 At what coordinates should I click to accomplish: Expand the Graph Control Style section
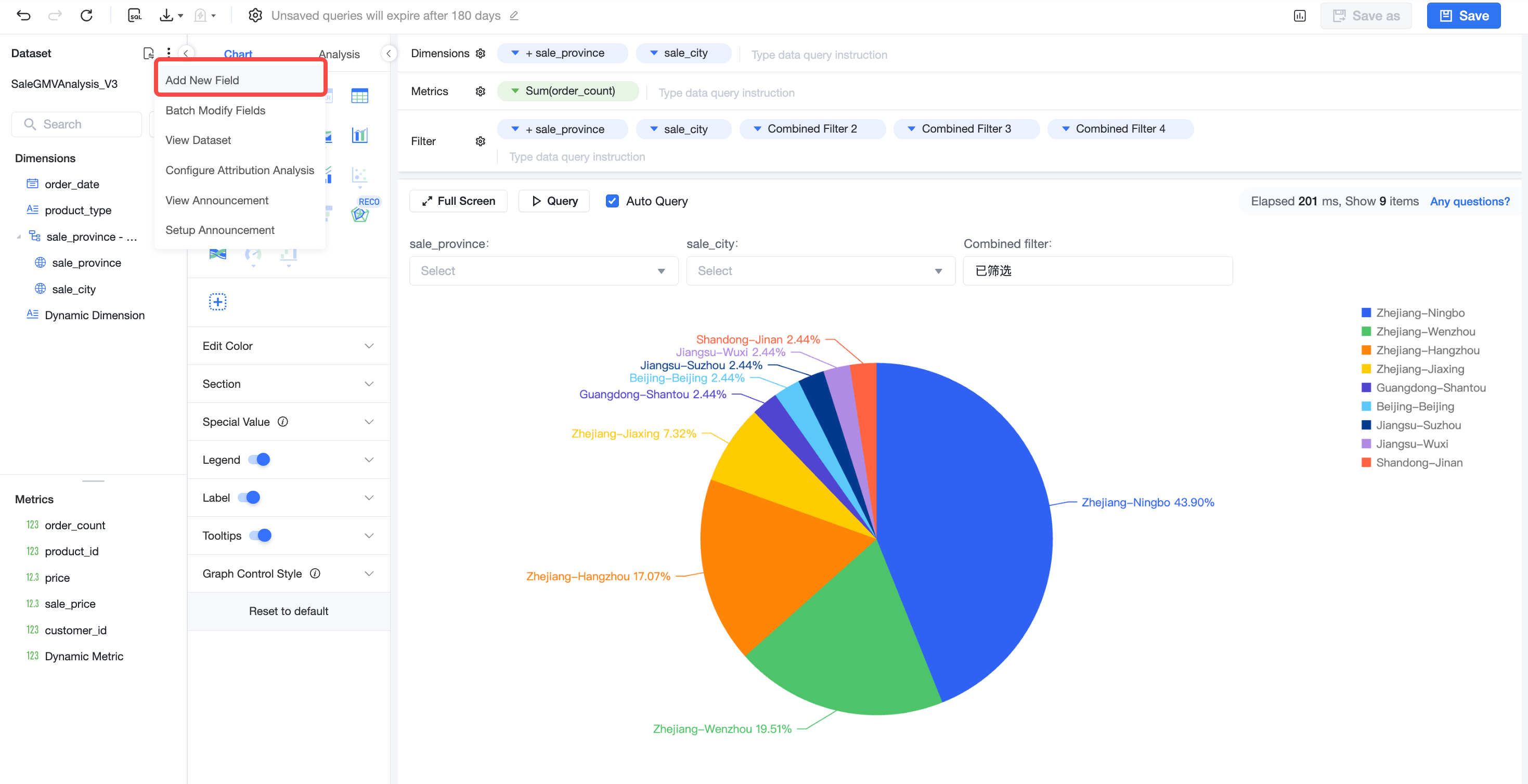tap(288, 573)
